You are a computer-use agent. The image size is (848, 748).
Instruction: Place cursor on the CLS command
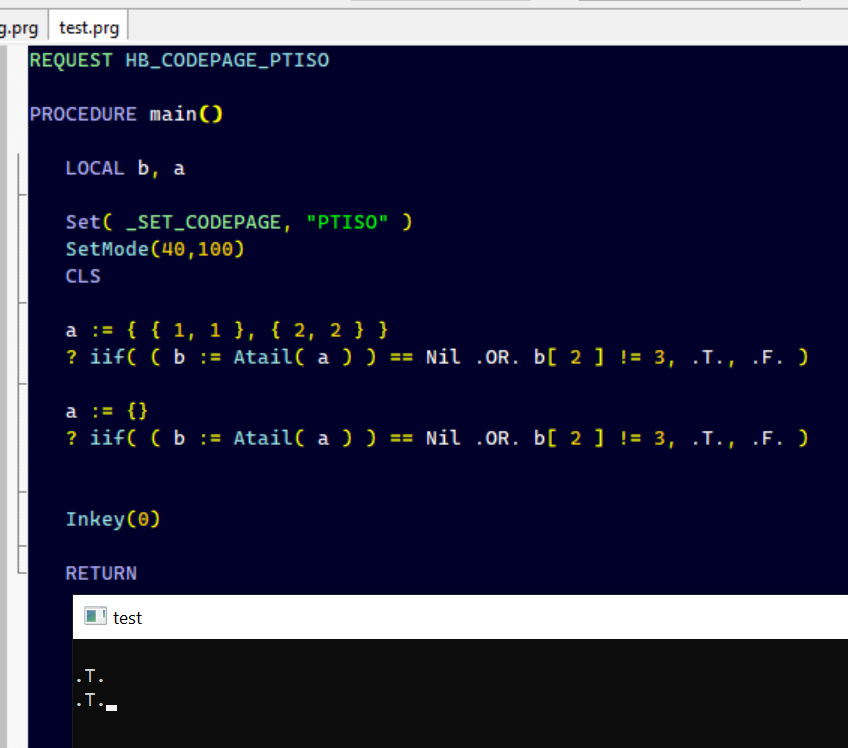(x=83, y=276)
